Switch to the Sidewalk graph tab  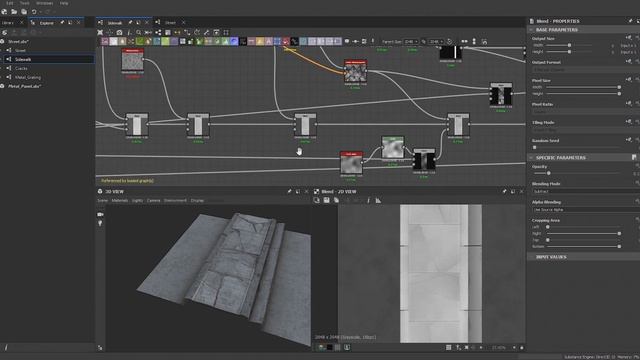tap(115, 23)
